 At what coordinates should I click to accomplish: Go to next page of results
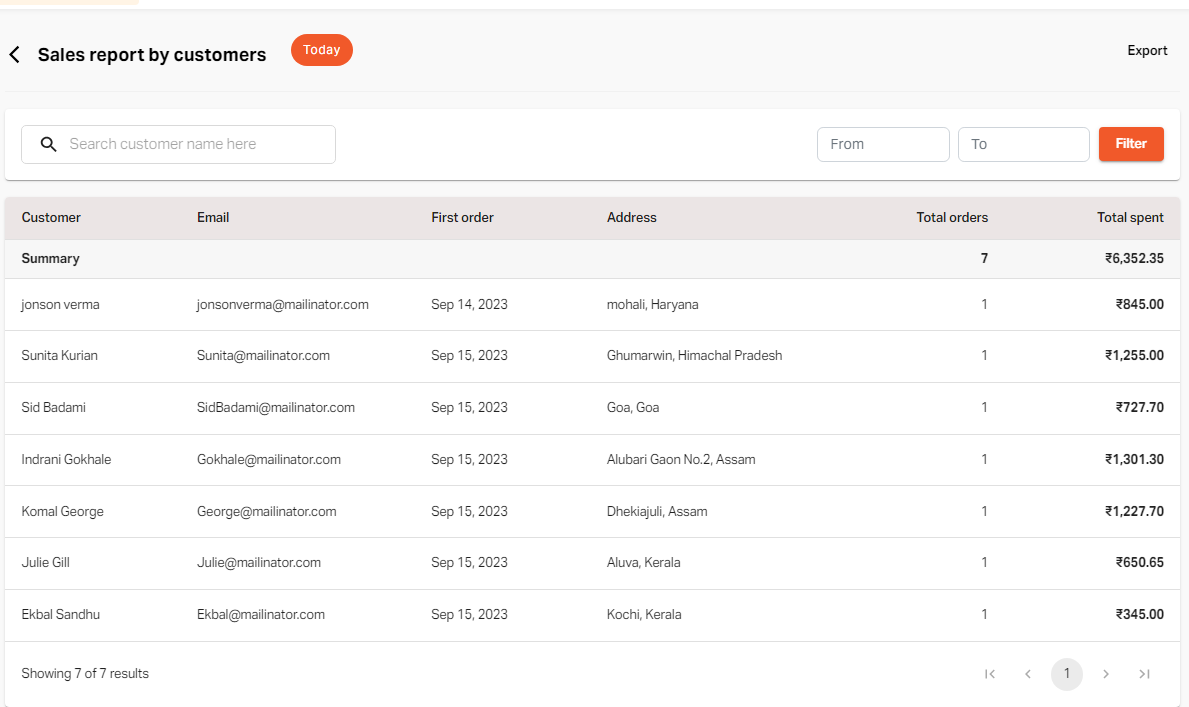click(x=1106, y=674)
